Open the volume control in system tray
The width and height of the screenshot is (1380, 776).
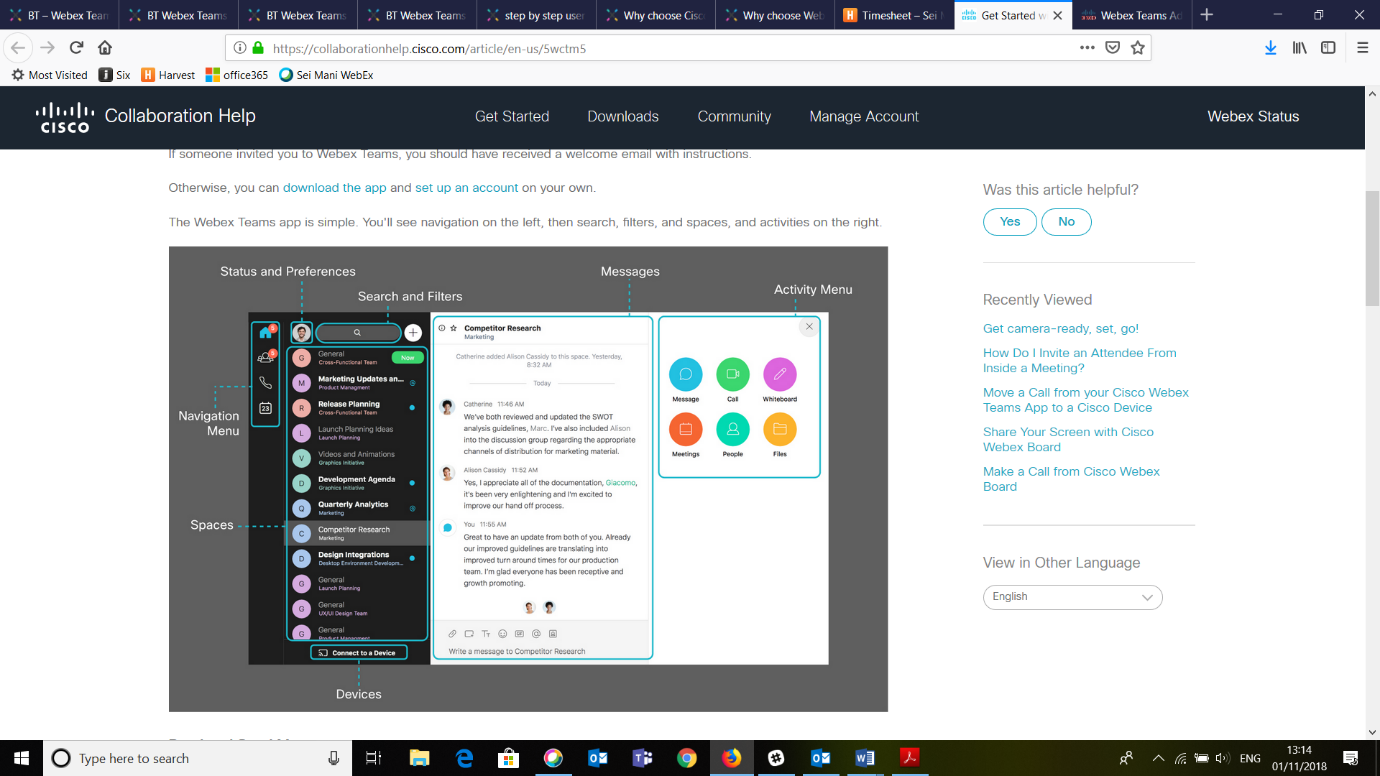point(1222,758)
